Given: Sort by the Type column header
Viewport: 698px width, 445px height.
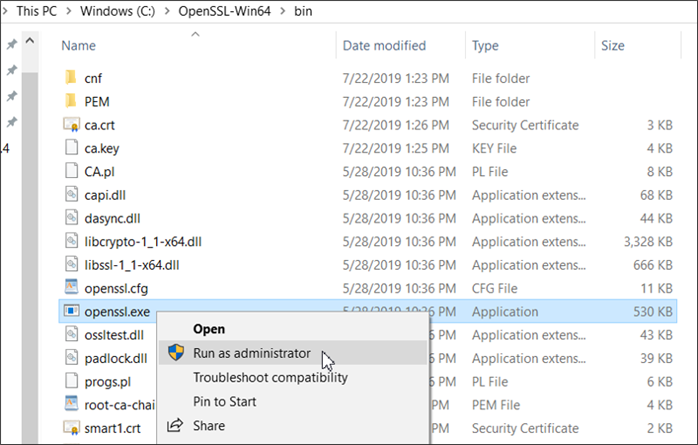Looking at the screenshot, I should click(x=485, y=46).
